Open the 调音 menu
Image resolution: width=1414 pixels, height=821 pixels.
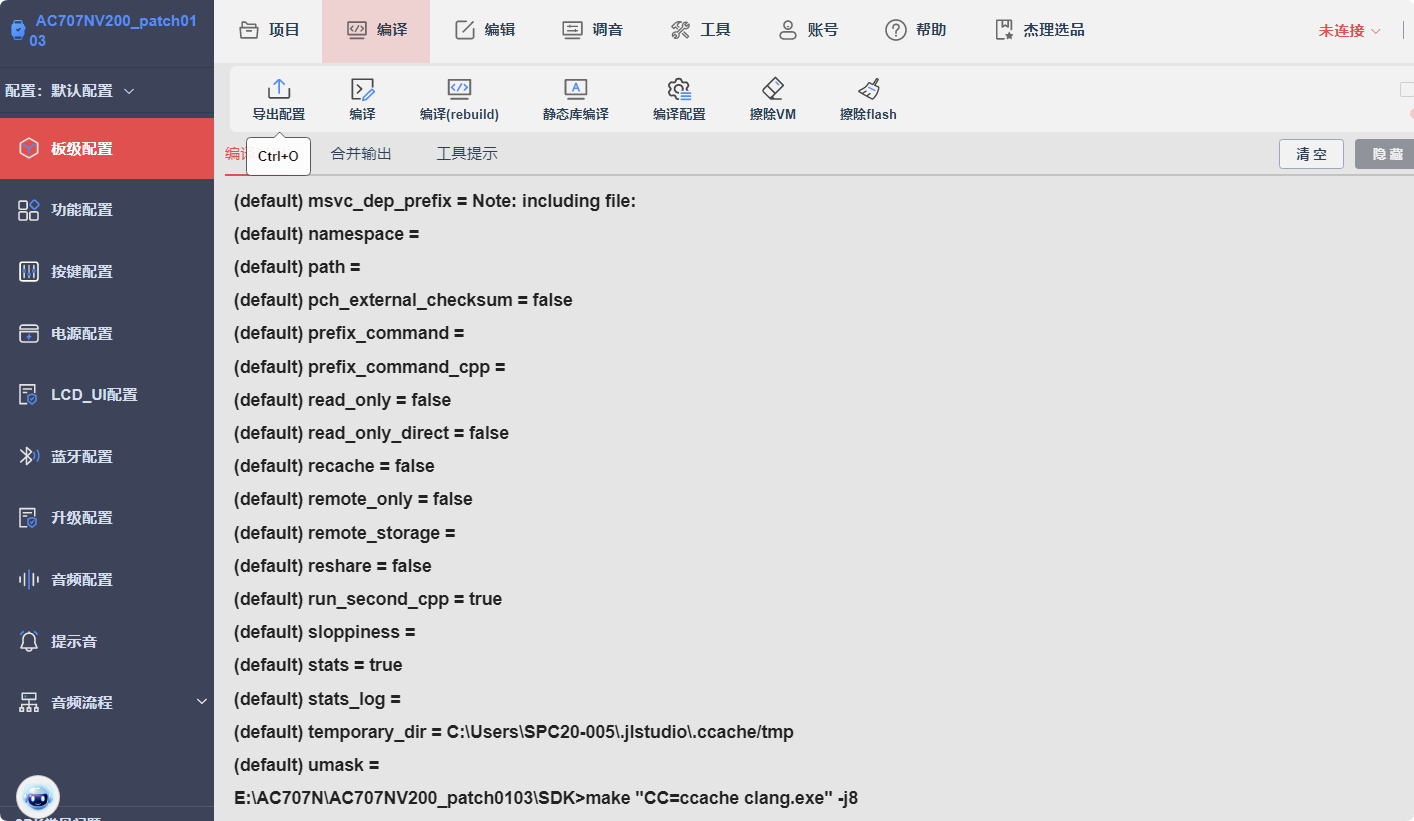(593, 30)
